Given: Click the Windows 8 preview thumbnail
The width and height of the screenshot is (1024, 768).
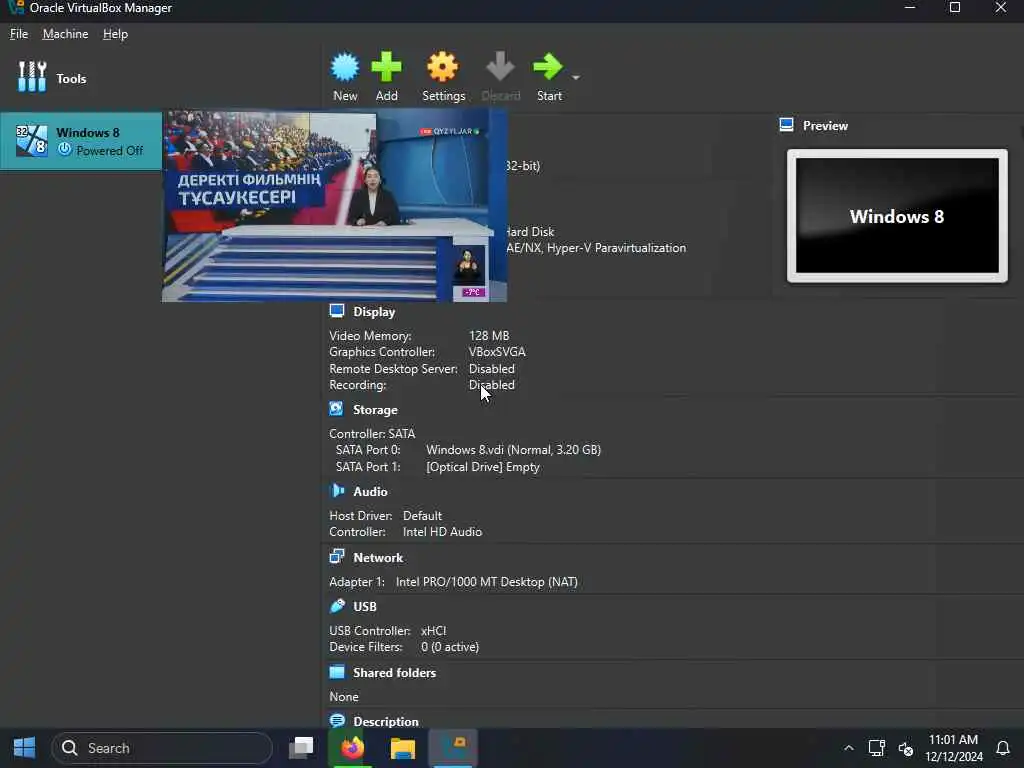Looking at the screenshot, I should (897, 216).
